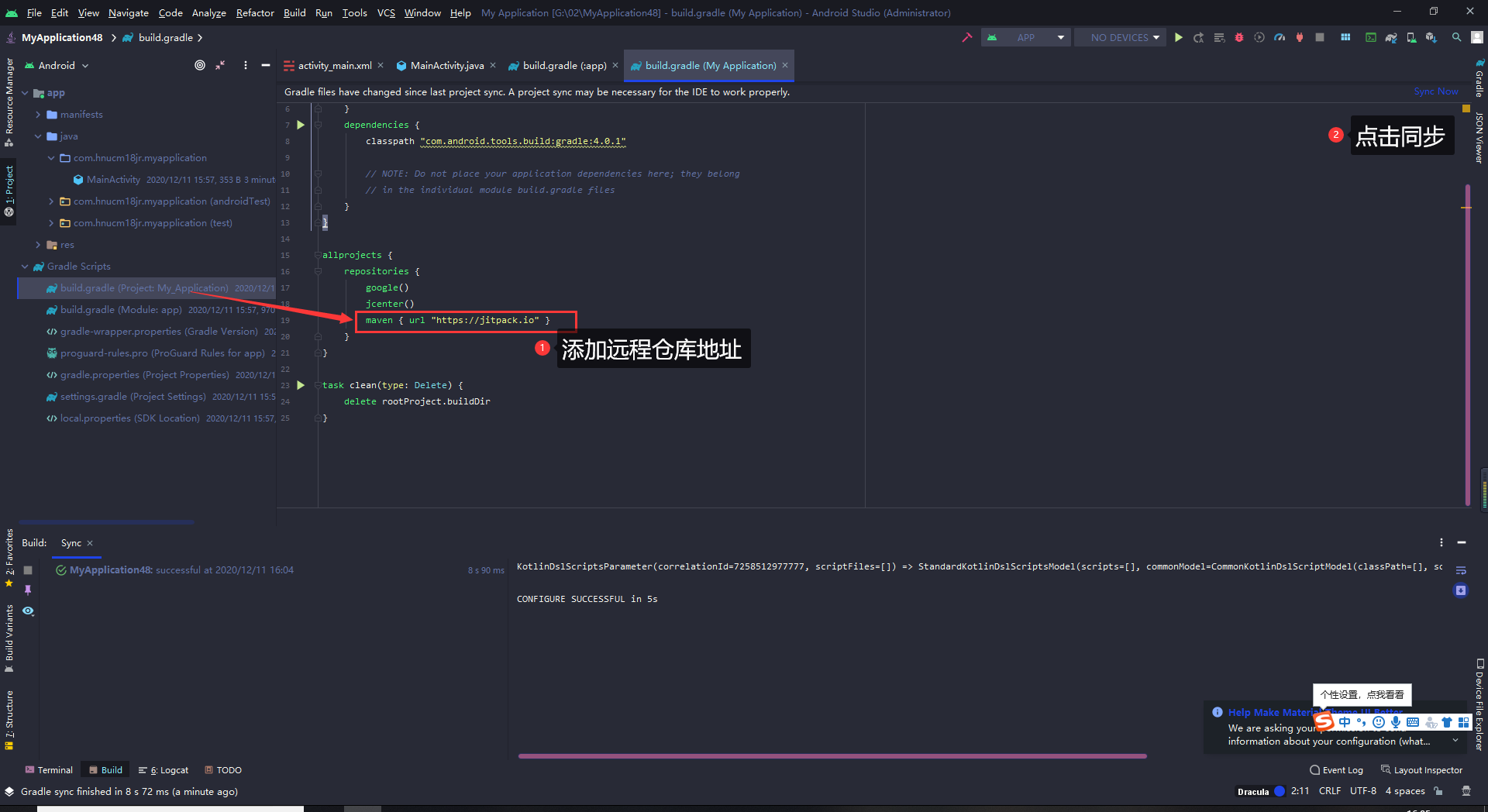Expand the manifests folder
1488x812 pixels.
[x=38, y=115]
